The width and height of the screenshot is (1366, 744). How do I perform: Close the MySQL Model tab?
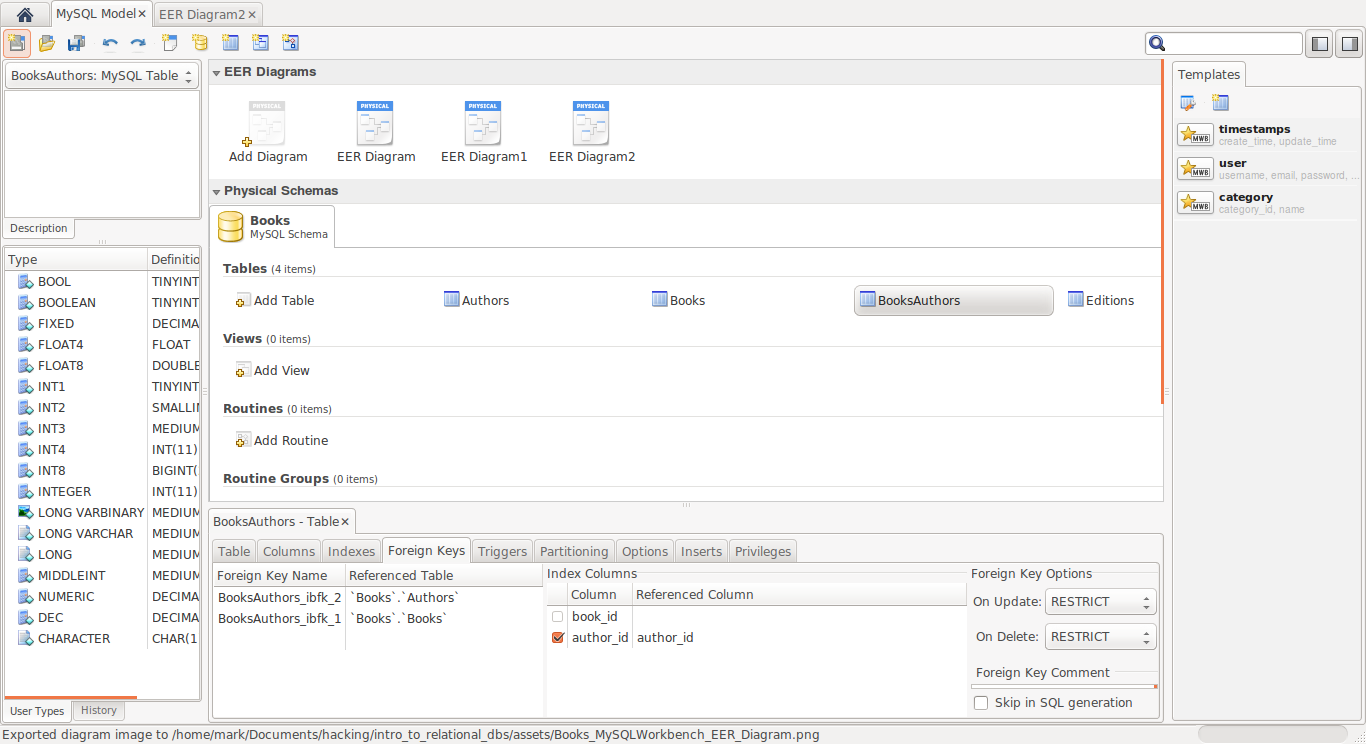coord(142,14)
